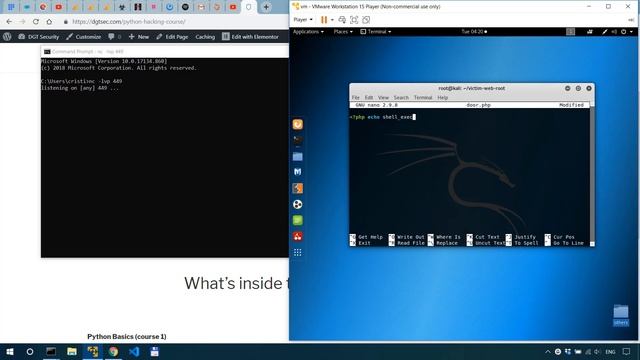Open DGT Security site link in admin bar
This screenshot has height=360, width=640.
pos(39,36)
